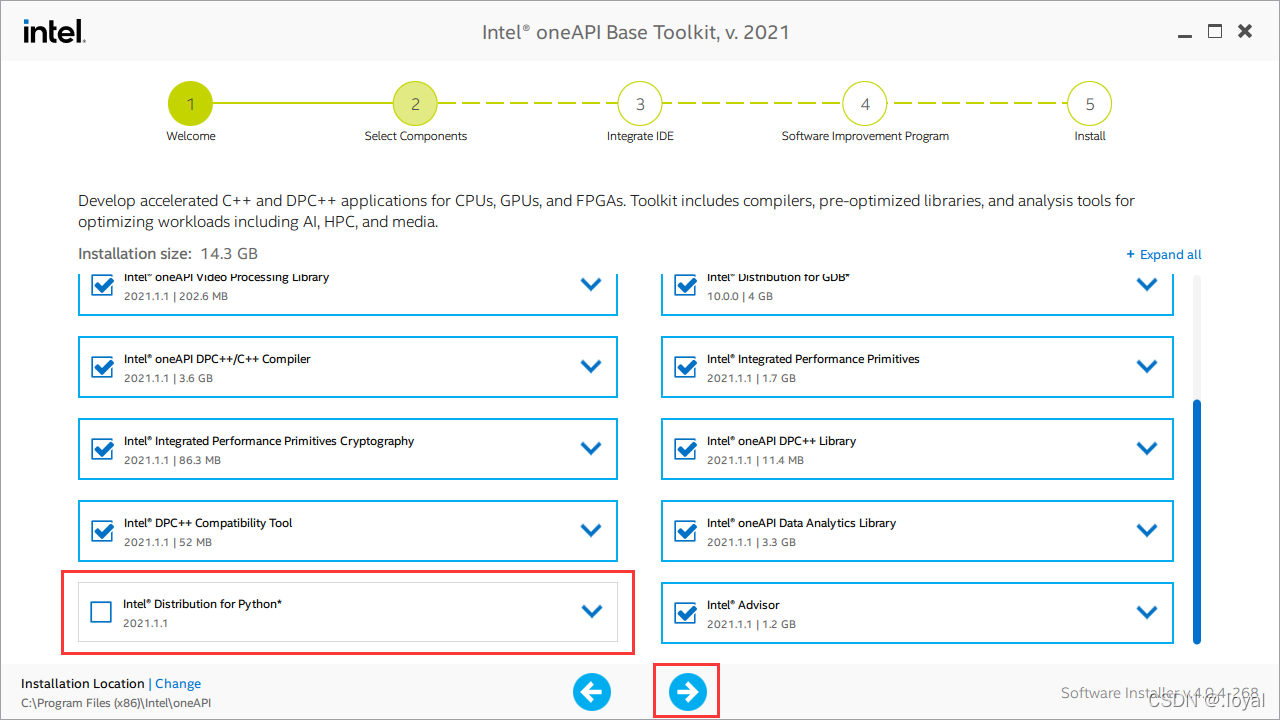This screenshot has width=1280, height=720.
Task: Click the Software Installer version text
Action: pos(1159,693)
